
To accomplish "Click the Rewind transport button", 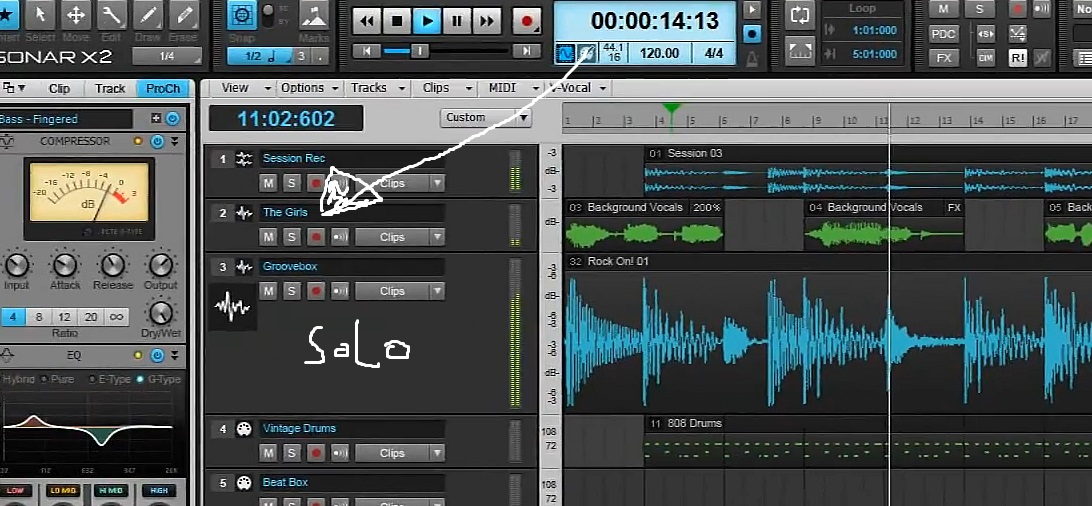I will (x=367, y=21).
